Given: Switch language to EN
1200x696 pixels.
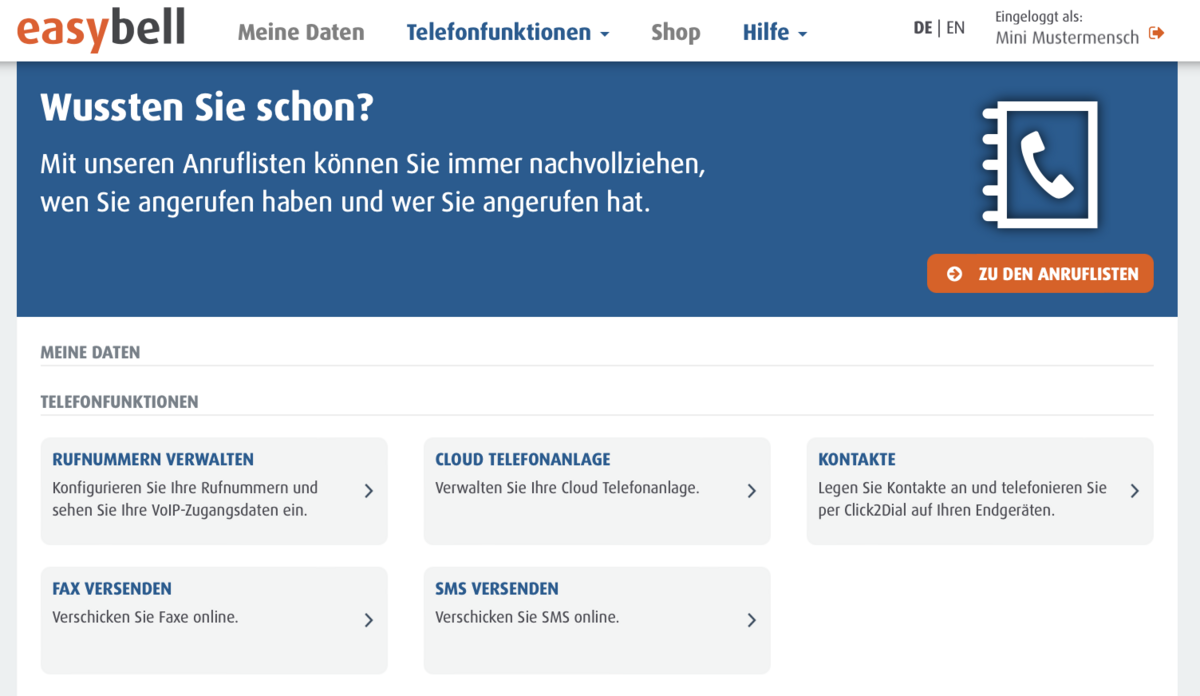Looking at the screenshot, I should tap(955, 28).
